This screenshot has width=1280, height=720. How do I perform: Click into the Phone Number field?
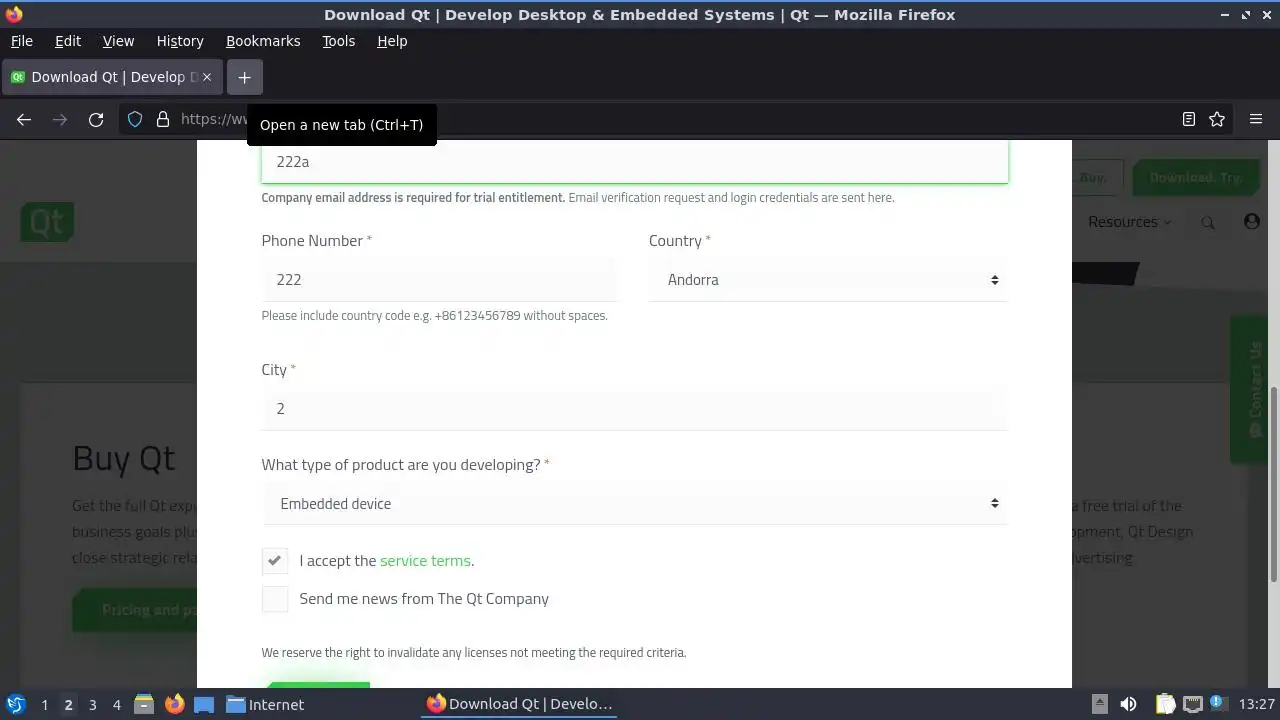439,280
